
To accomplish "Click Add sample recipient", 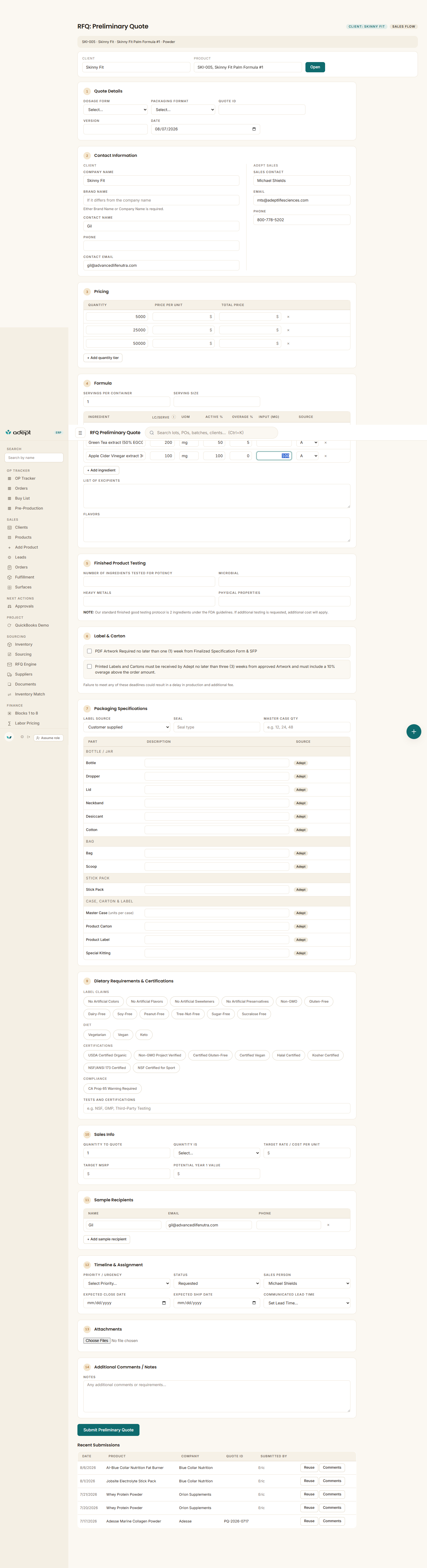I will tap(106, 1239).
